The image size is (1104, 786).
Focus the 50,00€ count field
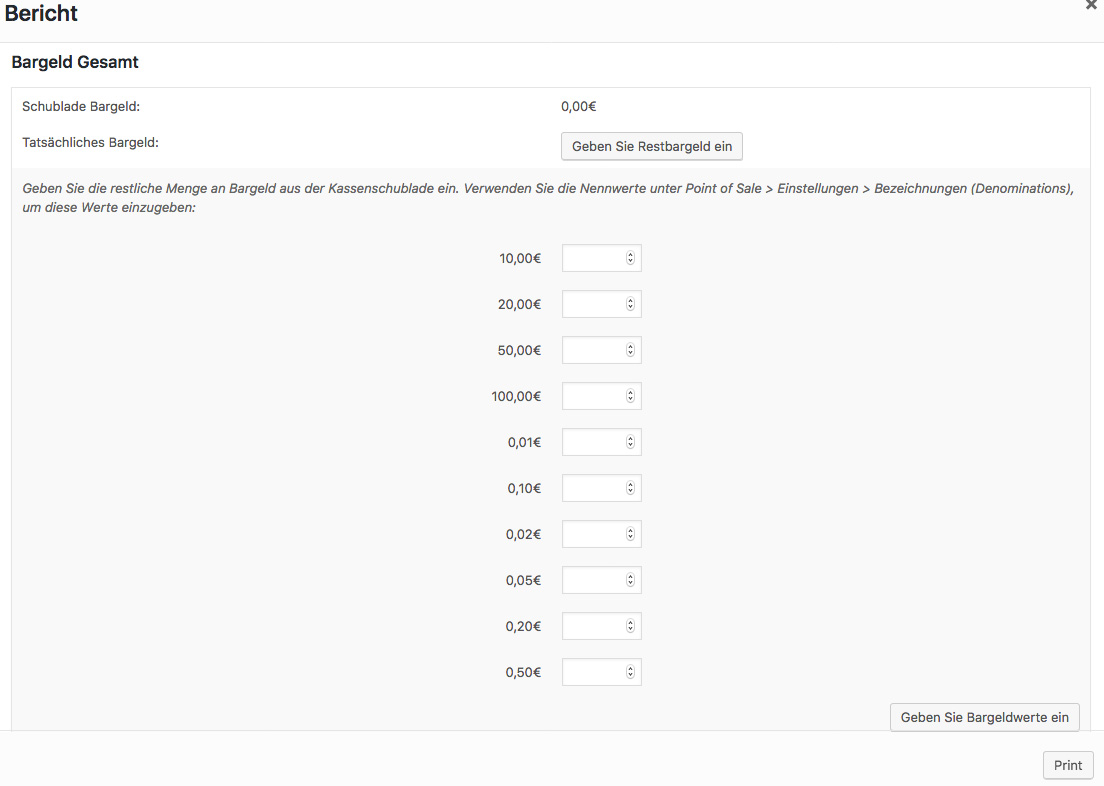593,350
